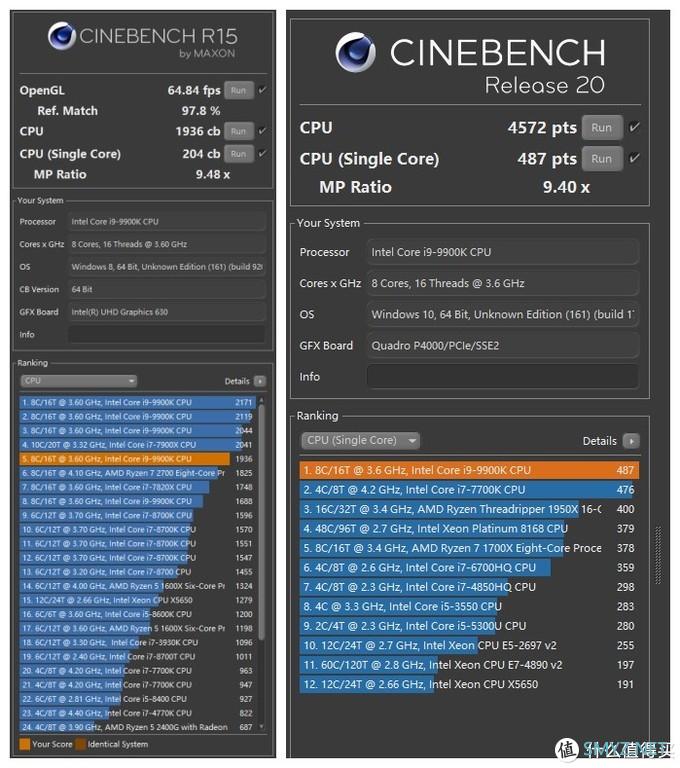Select R20 rank 12 Xeon X5650 row
The height and width of the screenshot is (768, 680).
click(x=469, y=685)
